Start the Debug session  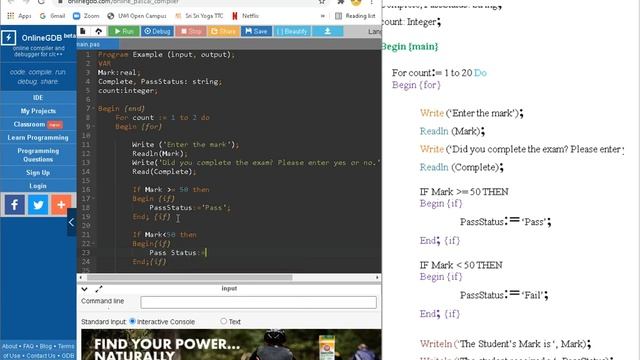[x=157, y=31]
